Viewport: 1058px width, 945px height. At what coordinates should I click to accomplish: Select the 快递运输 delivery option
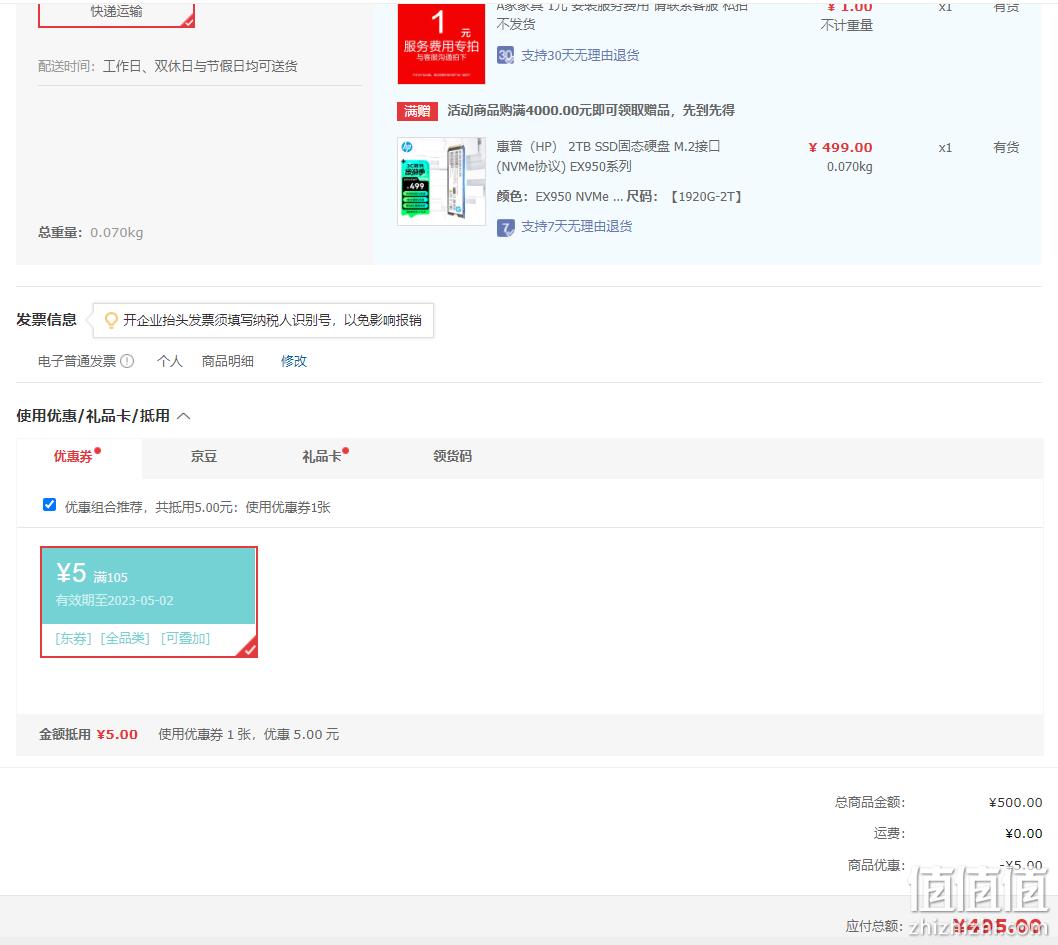pos(116,13)
